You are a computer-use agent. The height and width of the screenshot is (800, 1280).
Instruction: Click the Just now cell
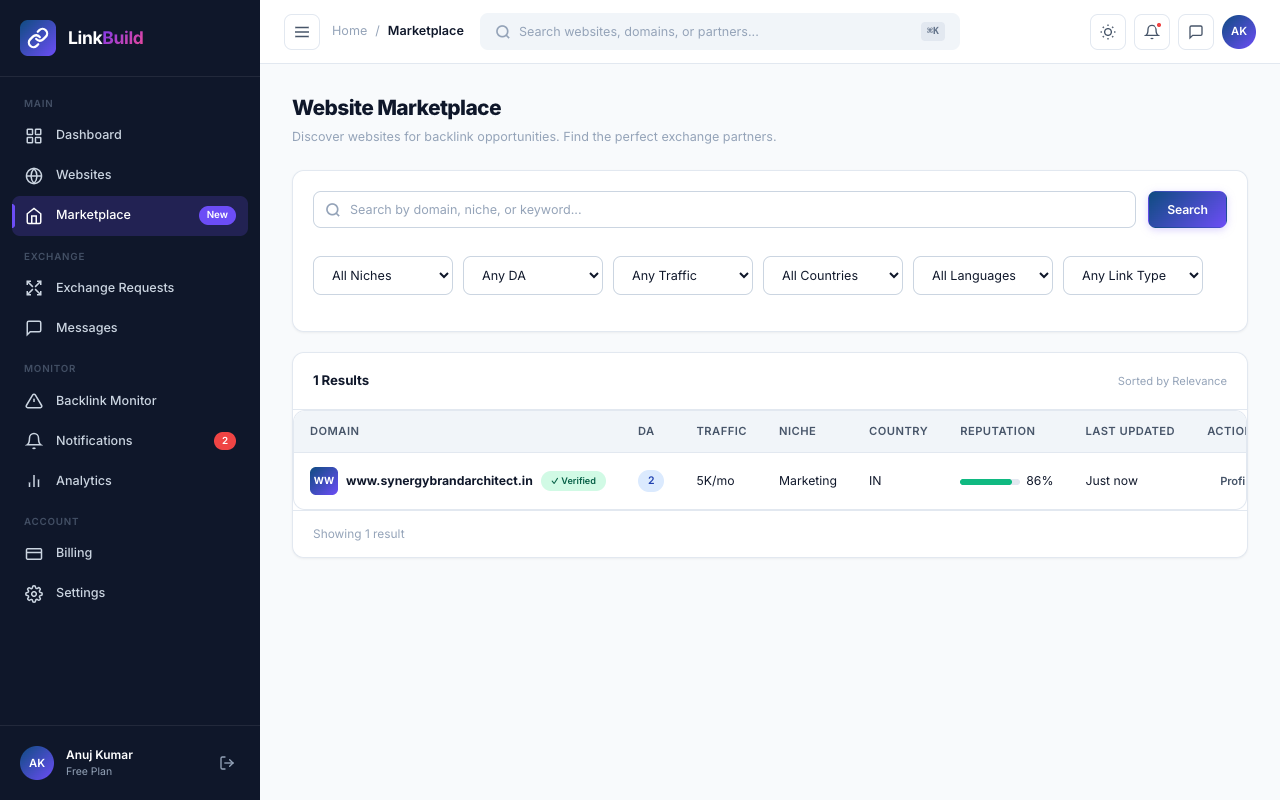pos(1112,481)
